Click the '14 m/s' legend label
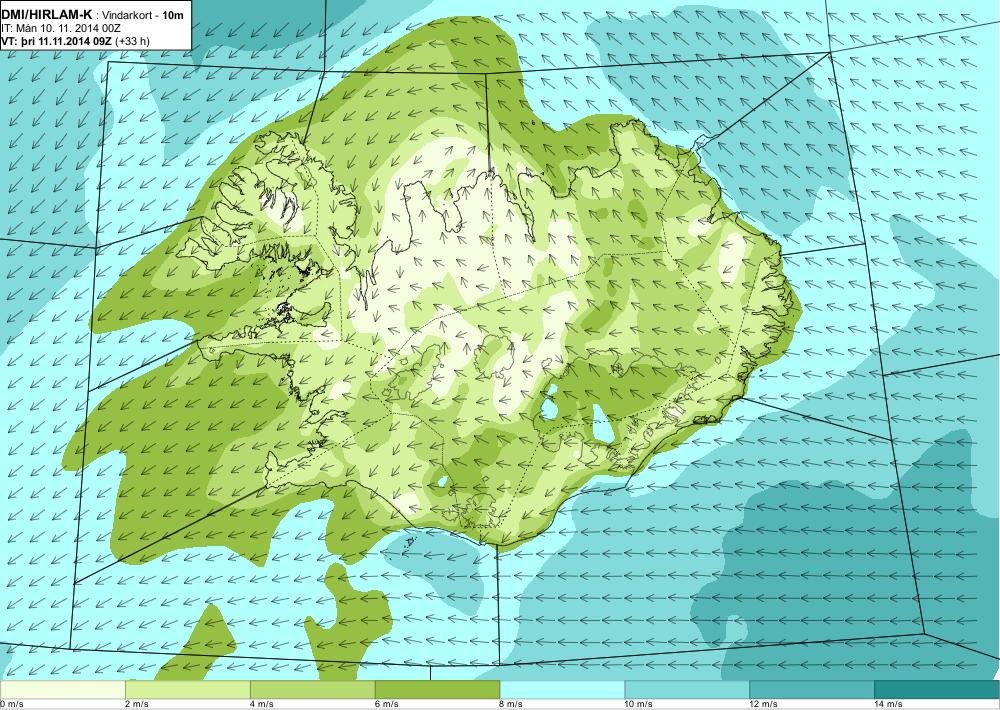 (888, 704)
